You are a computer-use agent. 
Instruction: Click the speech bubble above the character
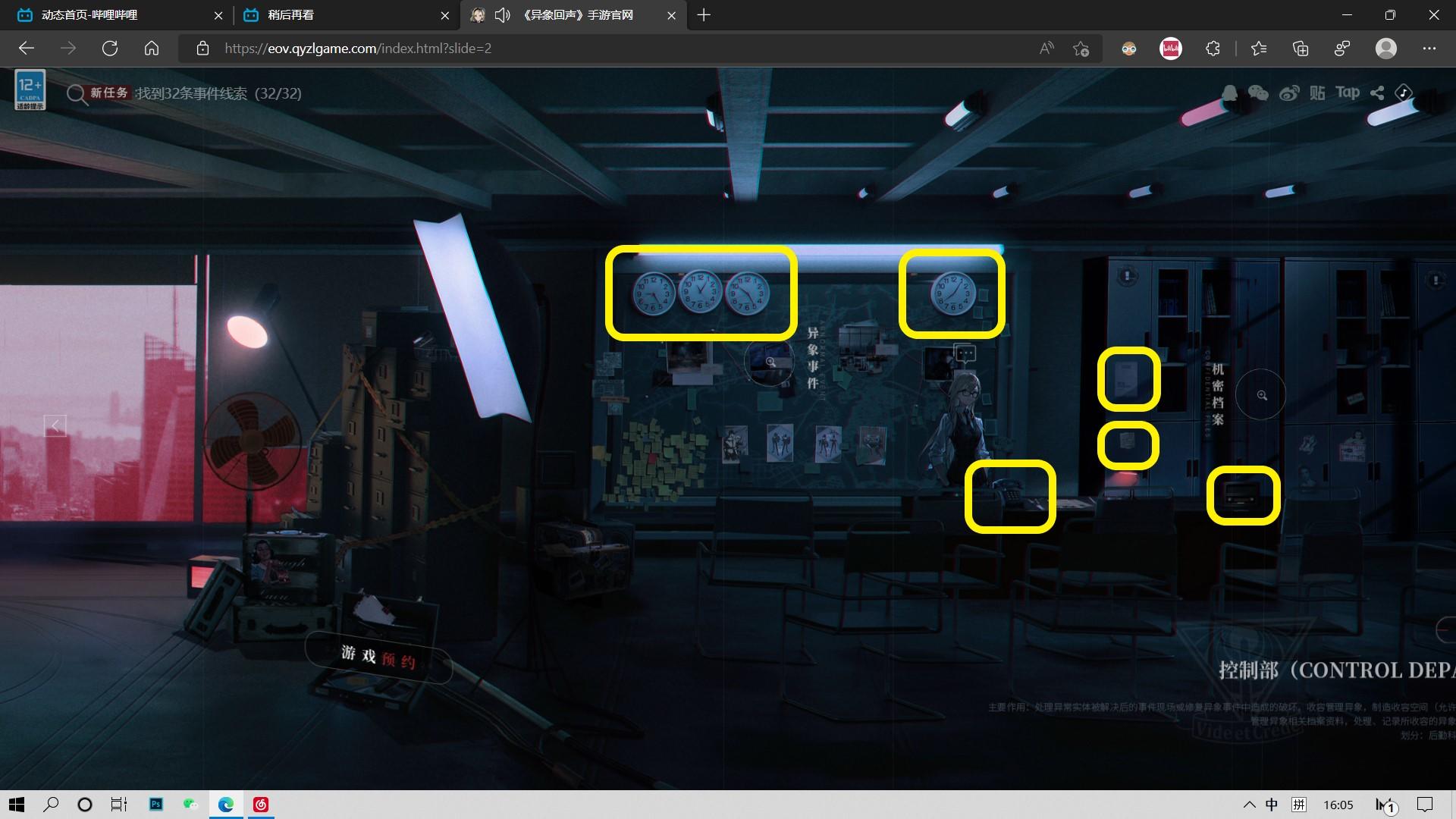click(x=965, y=353)
